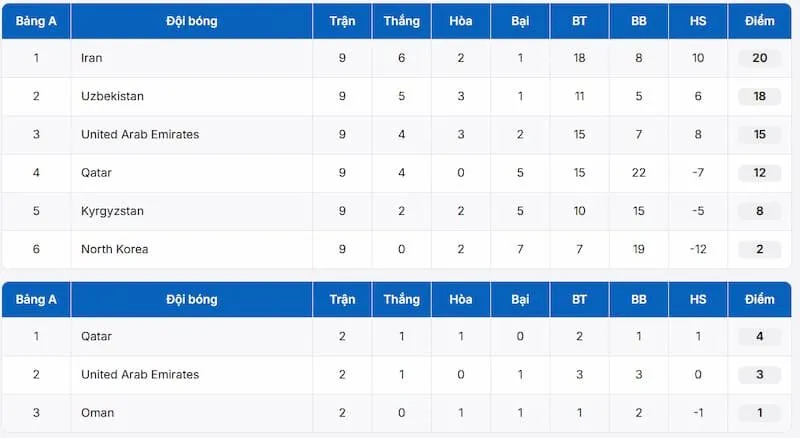This screenshot has width=800, height=438.
Task: Click first table's Đội bóng column header
Action: tap(191, 21)
